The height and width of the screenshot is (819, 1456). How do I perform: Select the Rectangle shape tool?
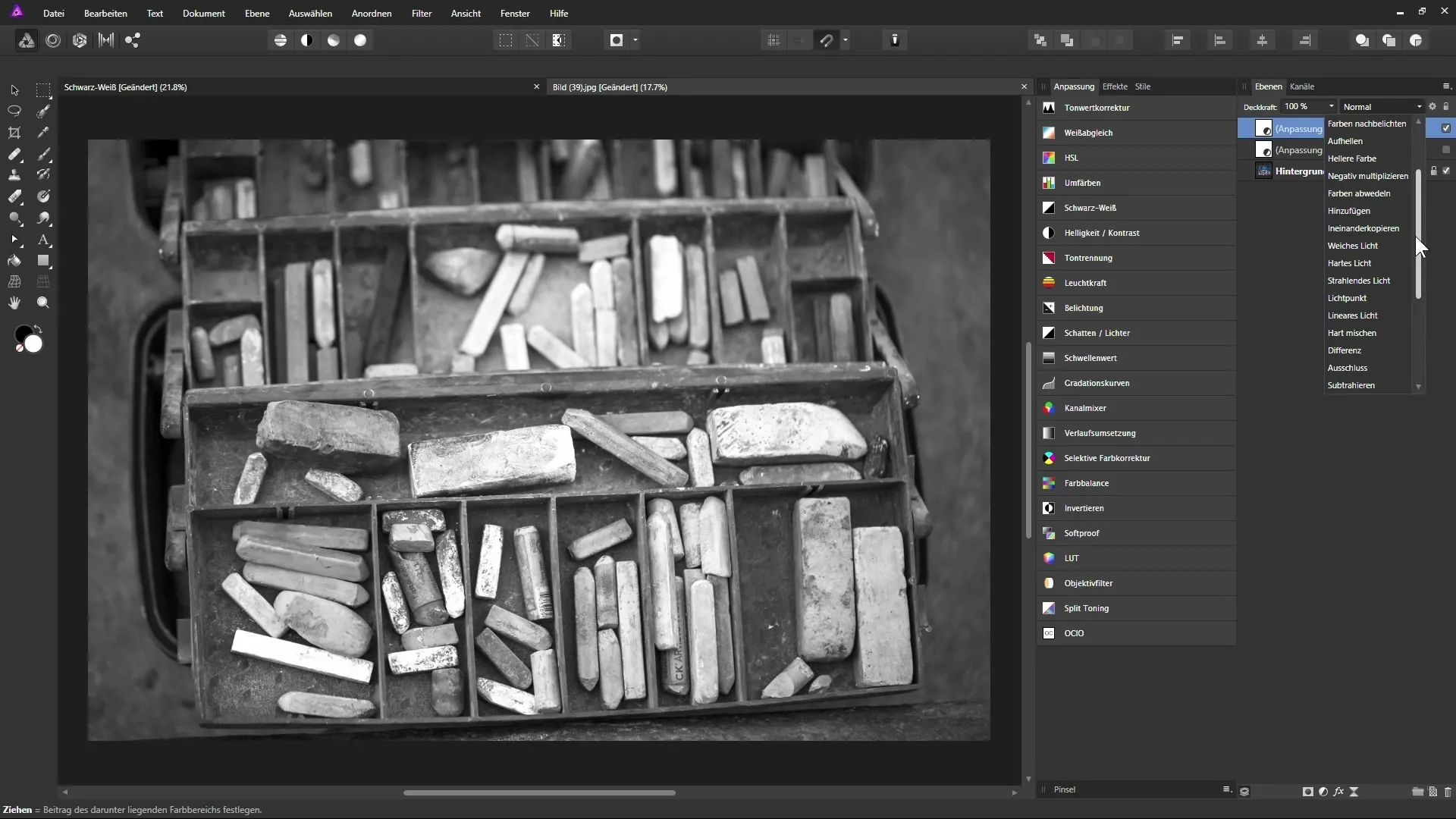point(43,261)
